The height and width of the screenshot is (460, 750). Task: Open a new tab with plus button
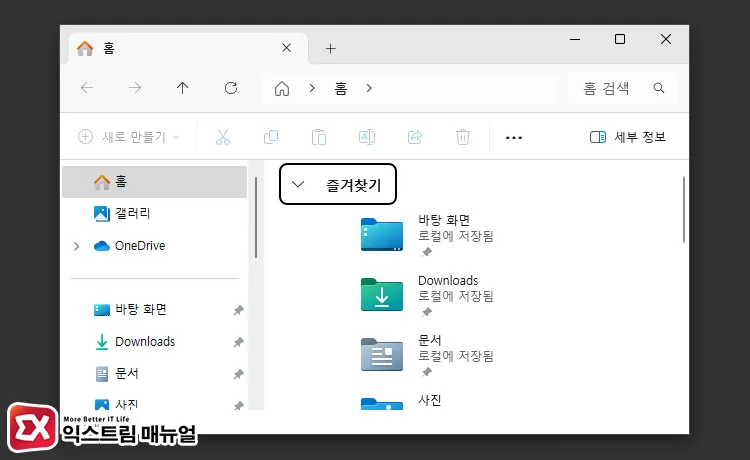pyautogui.click(x=331, y=48)
